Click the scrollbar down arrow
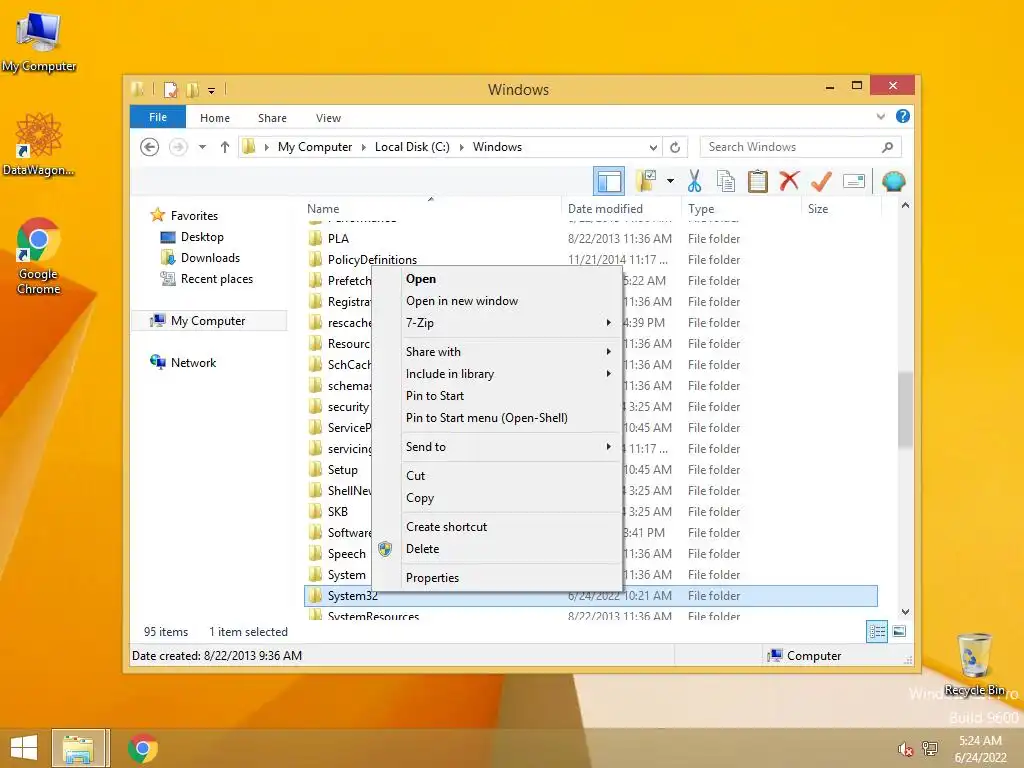The image size is (1024, 768). 905,612
